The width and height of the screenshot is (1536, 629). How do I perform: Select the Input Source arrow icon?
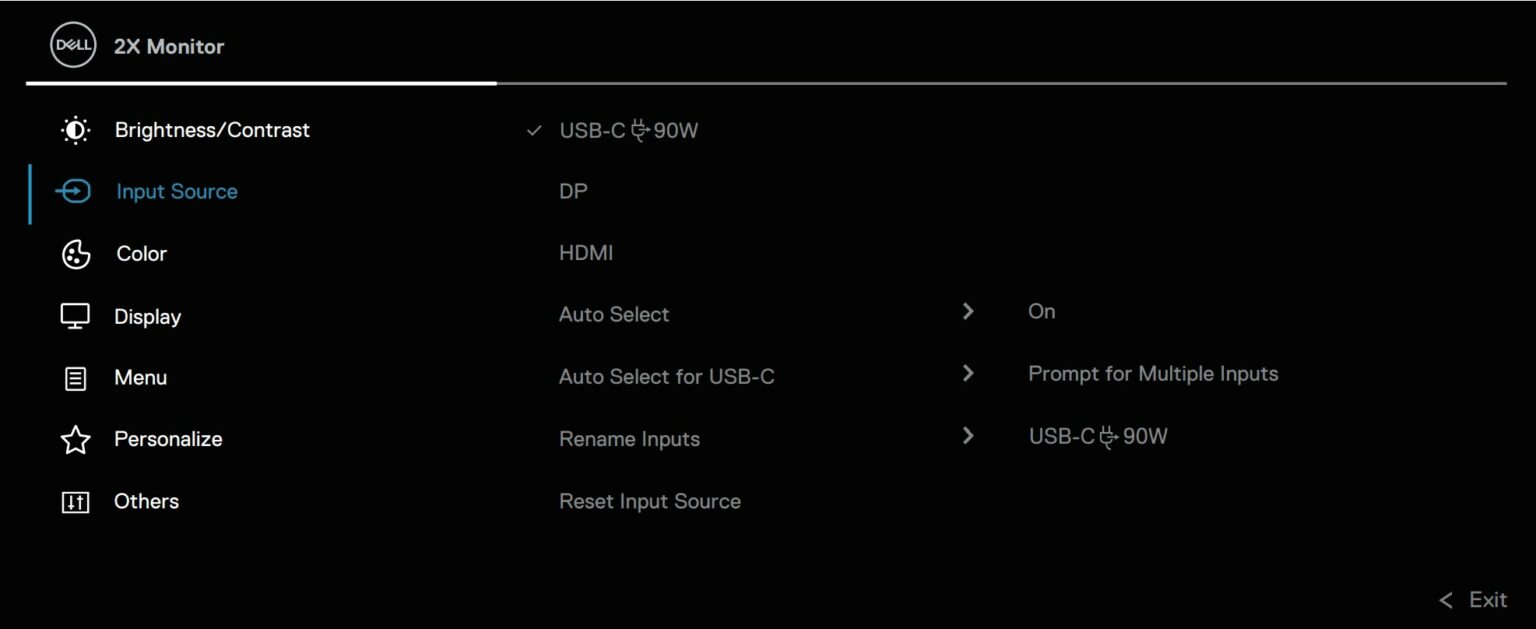click(74, 191)
